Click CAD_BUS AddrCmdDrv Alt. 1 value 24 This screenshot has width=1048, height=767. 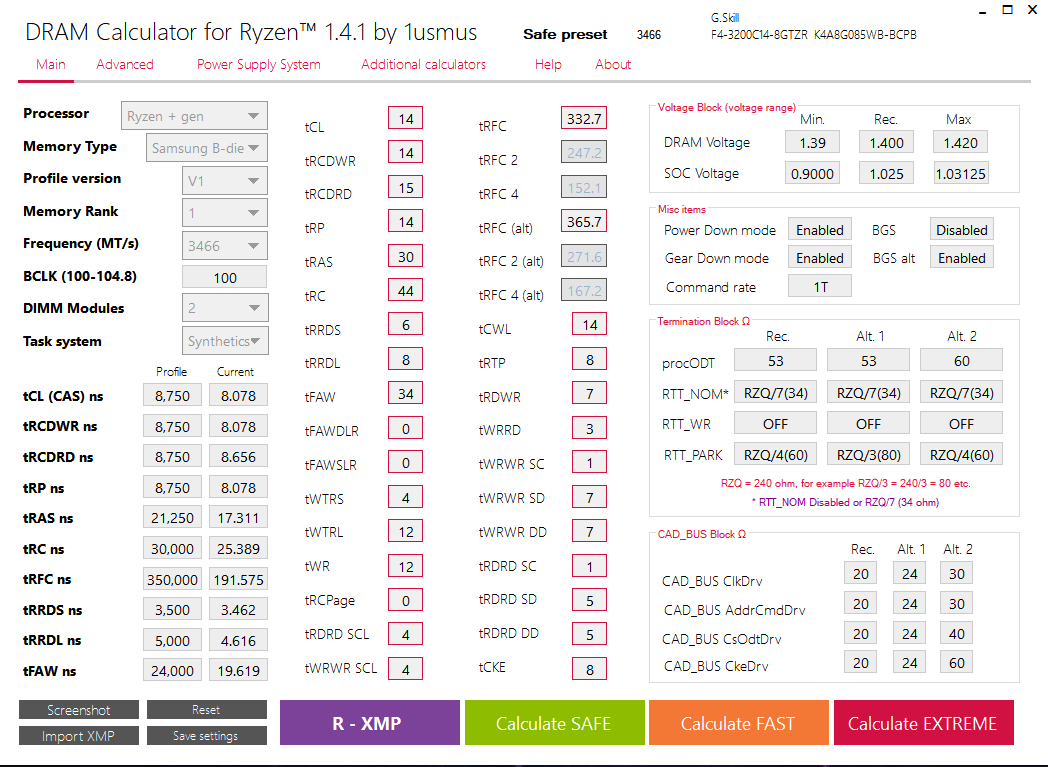[x=909, y=603]
